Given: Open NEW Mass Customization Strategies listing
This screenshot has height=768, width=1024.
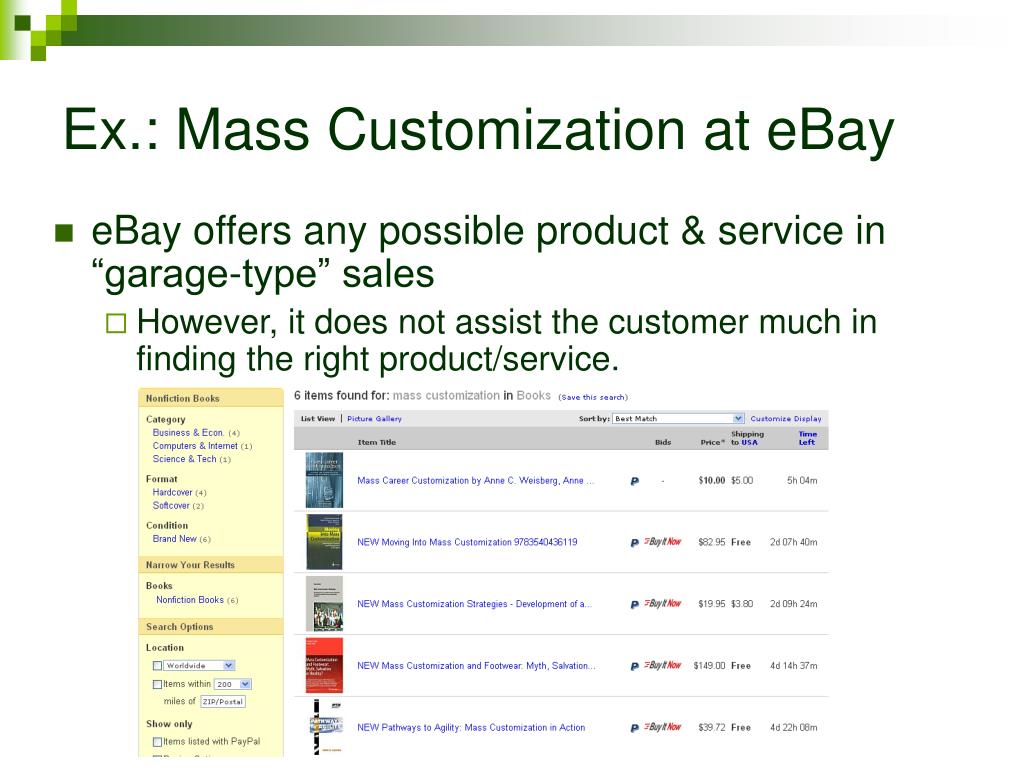Looking at the screenshot, I should coord(474,604).
